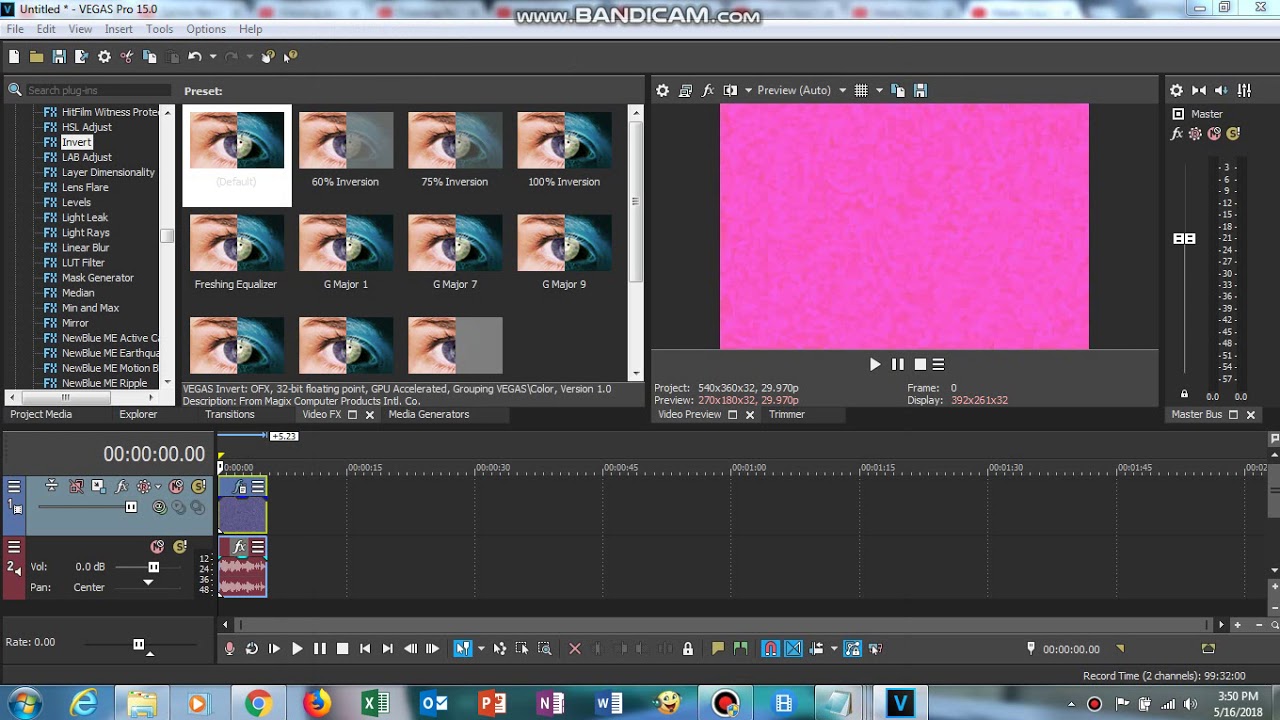Switch to the Transitions tab

point(230,414)
